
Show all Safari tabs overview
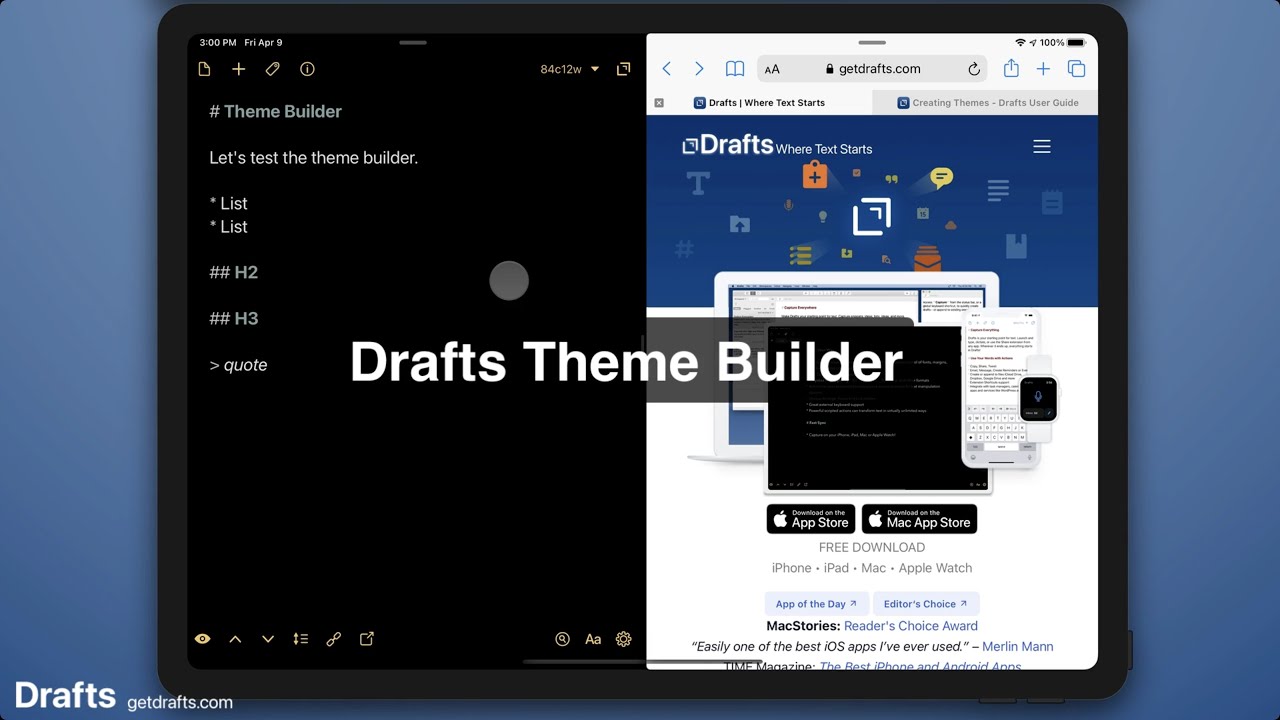click(x=1077, y=69)
